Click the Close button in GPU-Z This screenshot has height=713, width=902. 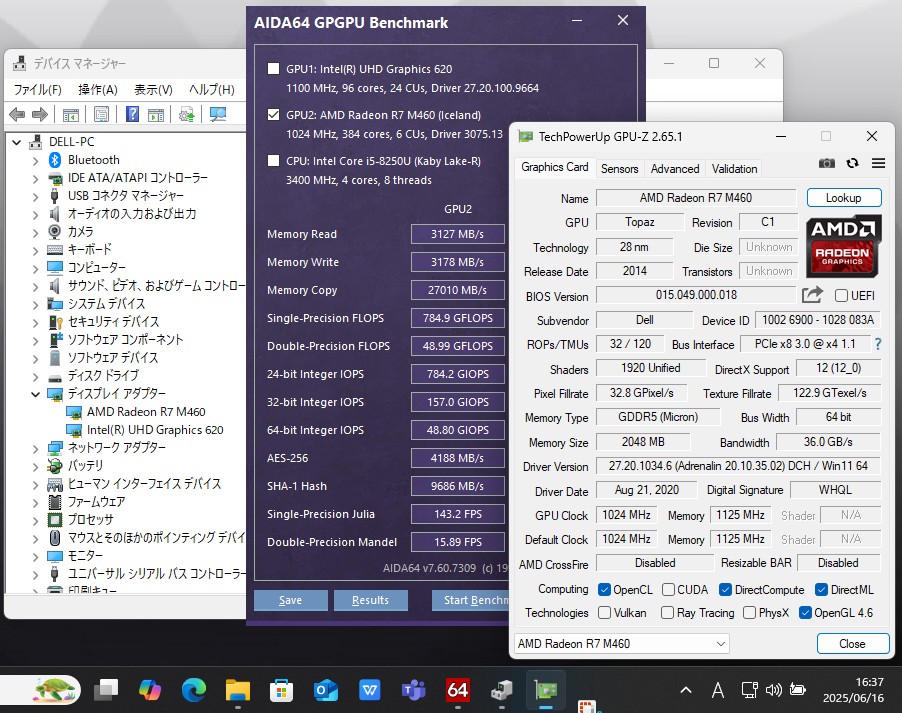tap(853, 643)
